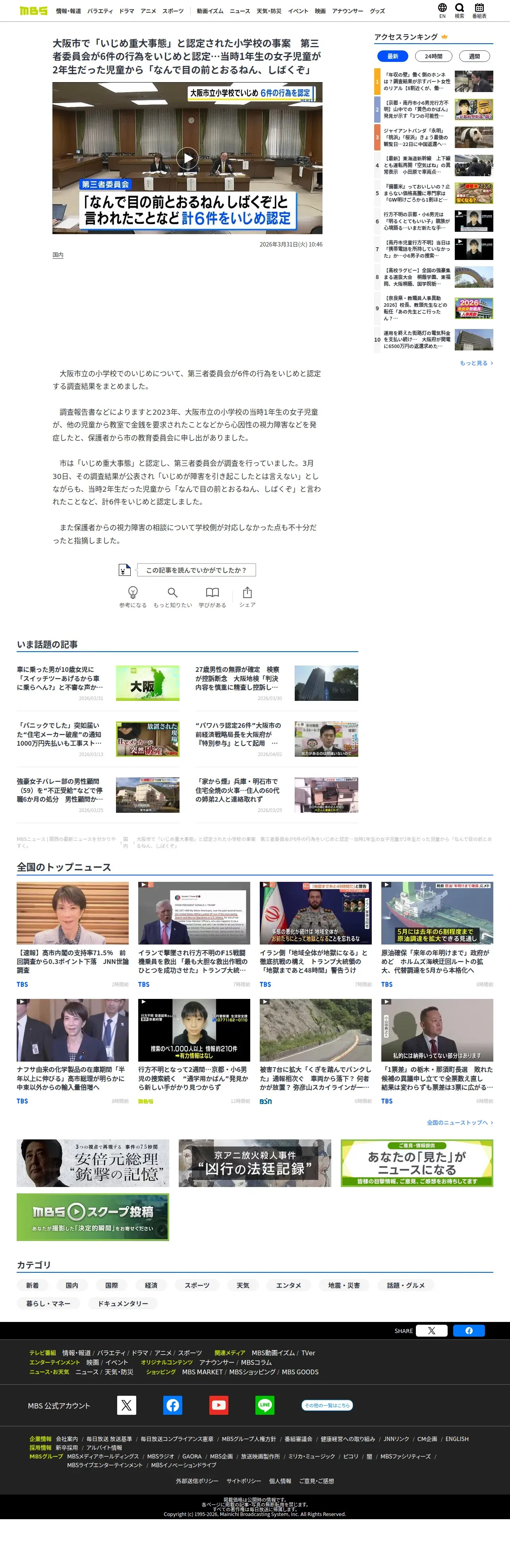The width and height of the screenshot is (510, 1568).
Task: Open 会社案内 footer link
Action: pos(67,1439)
